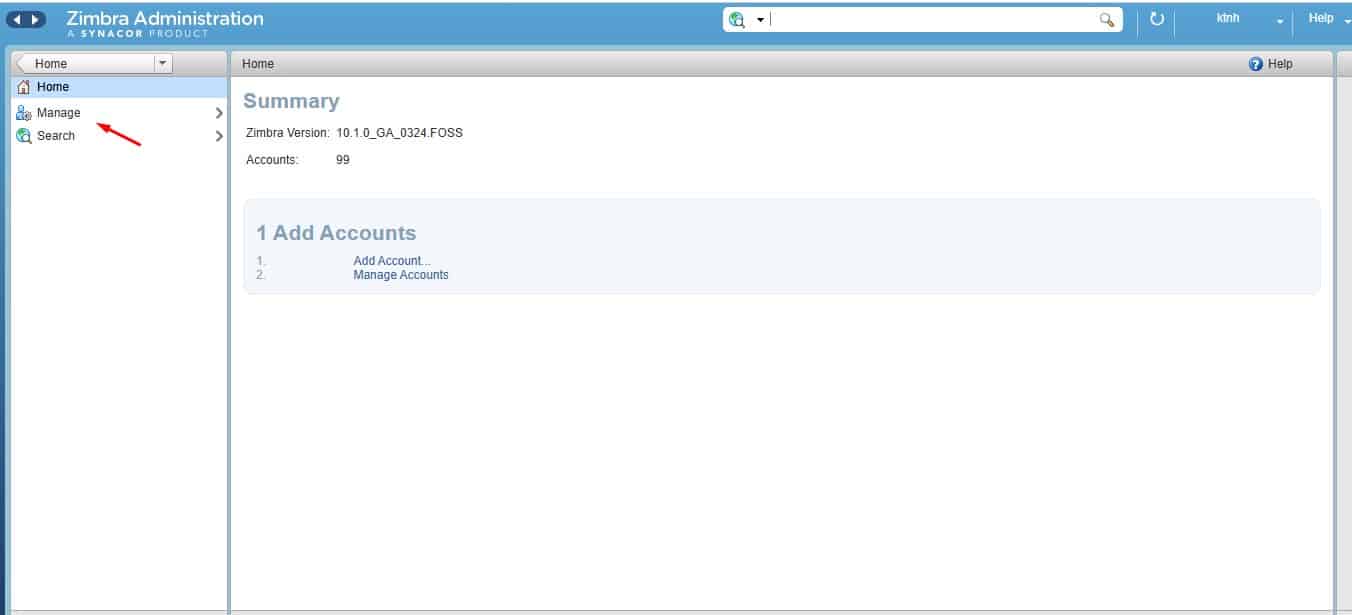Viewport: 1352px width, 615px height.
Task: Open the Manage Accounts link
Action: click(x=401, y=275)
